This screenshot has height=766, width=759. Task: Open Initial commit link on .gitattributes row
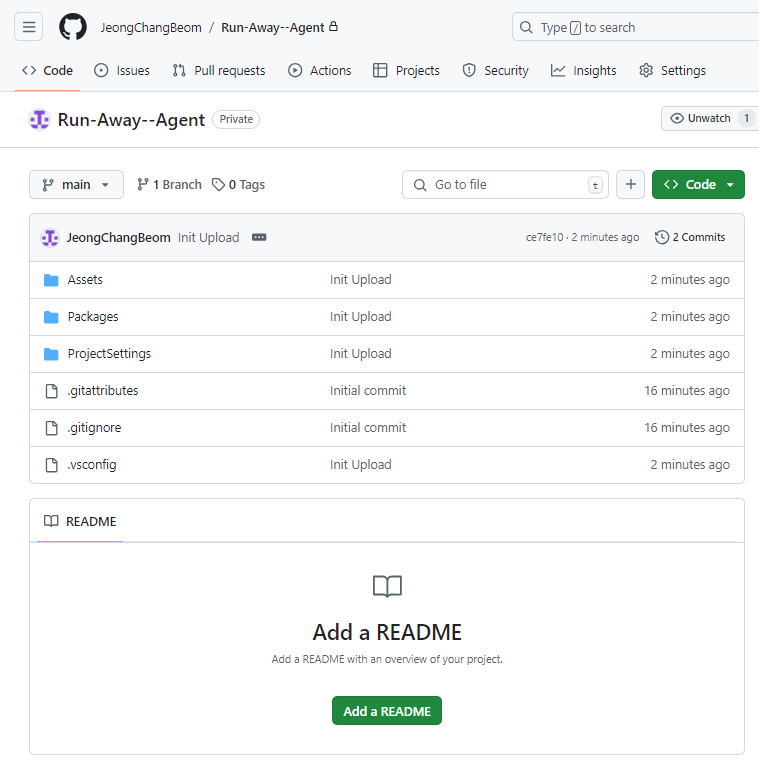coord(368,391)
